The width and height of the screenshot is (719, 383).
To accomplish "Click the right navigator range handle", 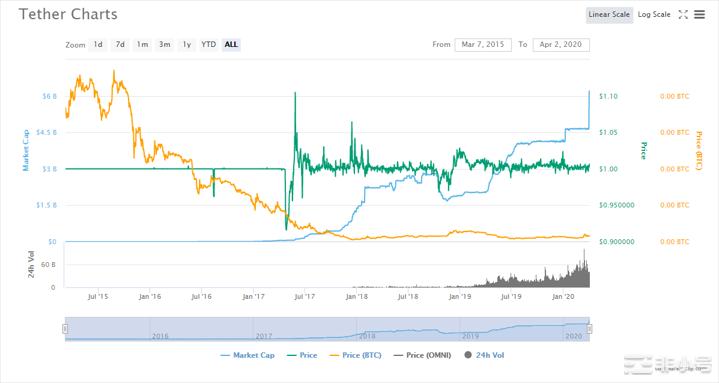I will [590, 329].
